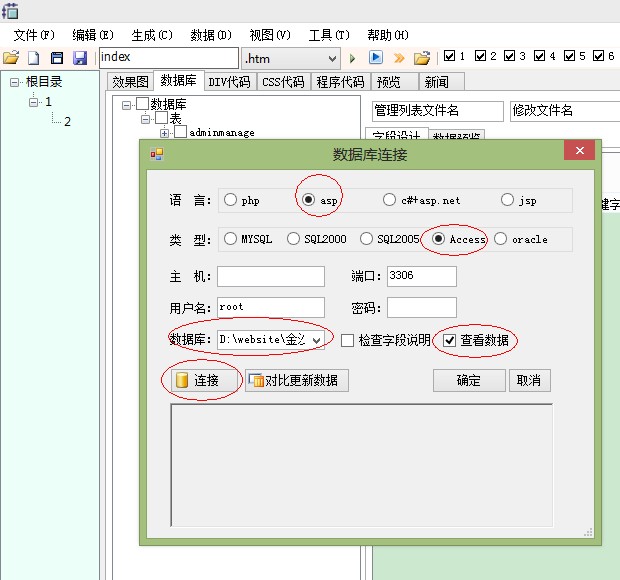Screen dimensions: 620x580
Task: Toggle 查看数据 checkbox
Action: [450, 340]
